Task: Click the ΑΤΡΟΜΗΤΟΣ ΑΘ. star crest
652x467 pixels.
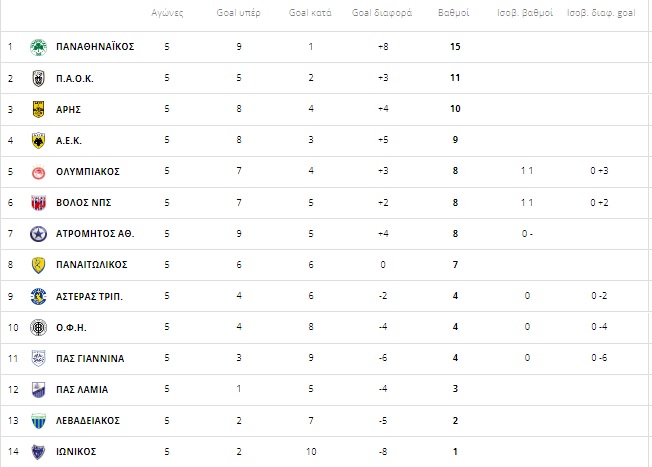Action: pos(39,234)
